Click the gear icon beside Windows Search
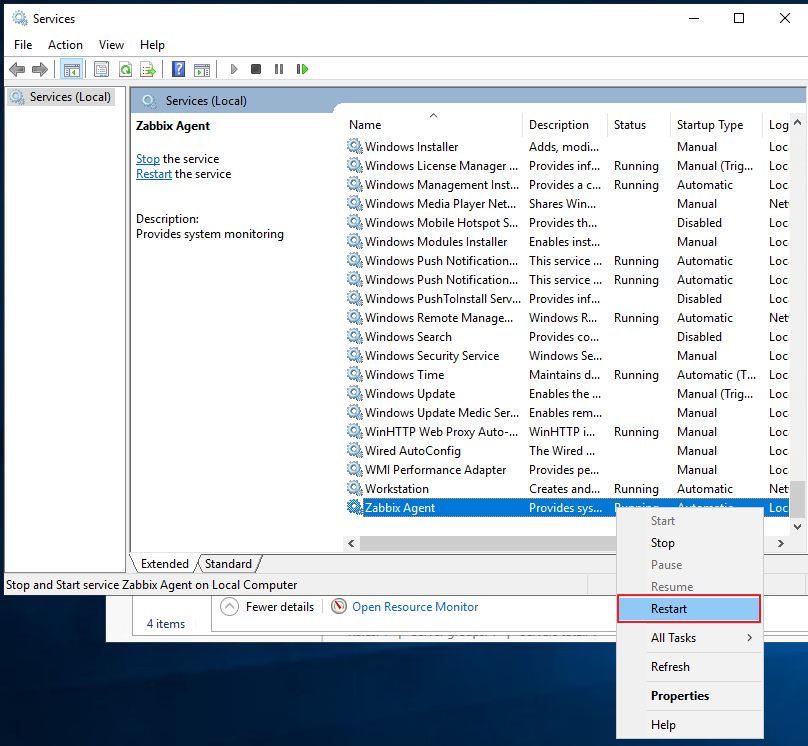 pyautogui.click(x=354, y=336)
